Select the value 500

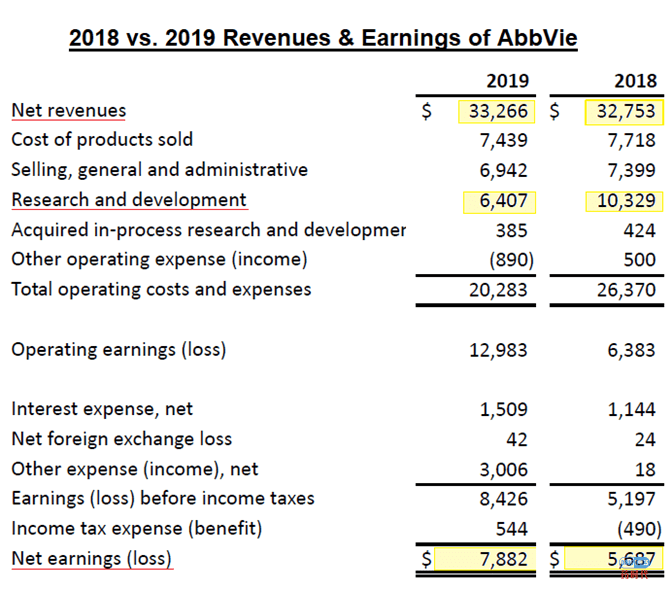click(640, 260)
